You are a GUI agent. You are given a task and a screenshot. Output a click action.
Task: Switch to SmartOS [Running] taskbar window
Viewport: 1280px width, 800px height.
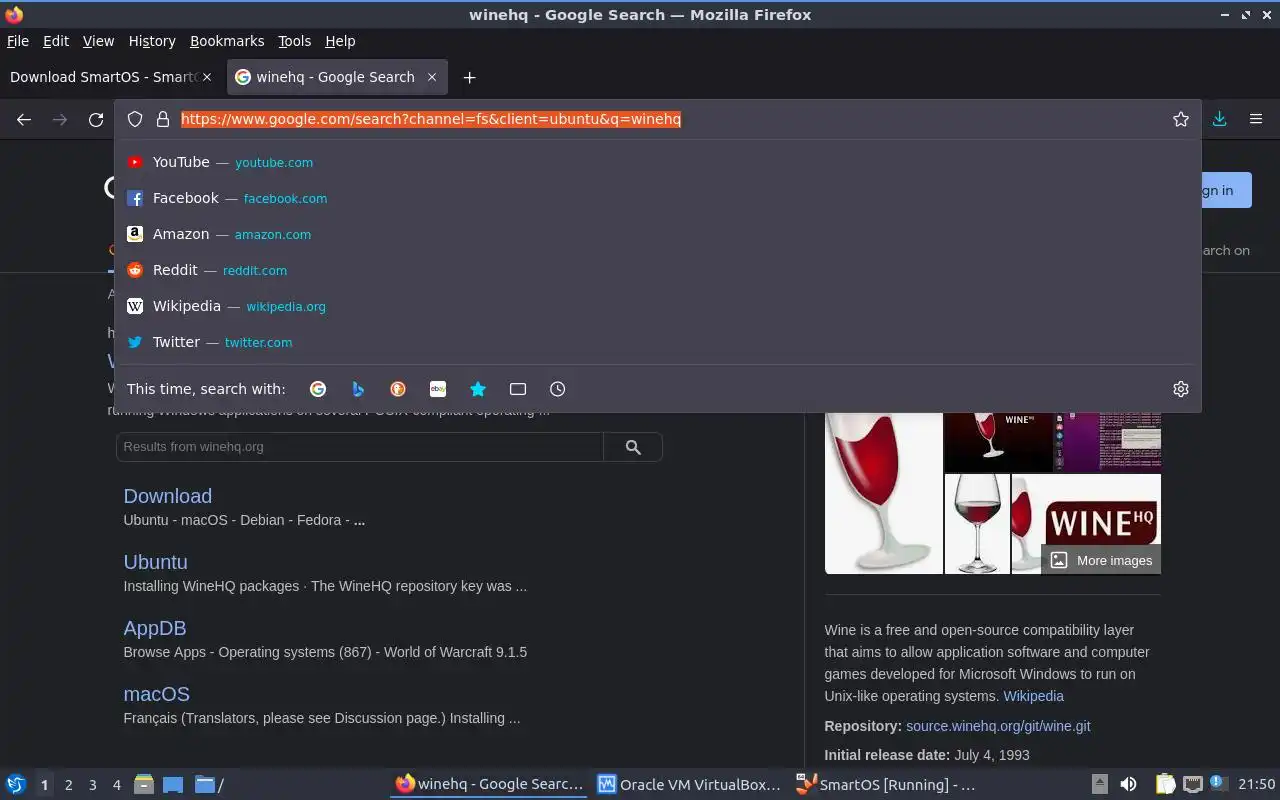point(886,784)
